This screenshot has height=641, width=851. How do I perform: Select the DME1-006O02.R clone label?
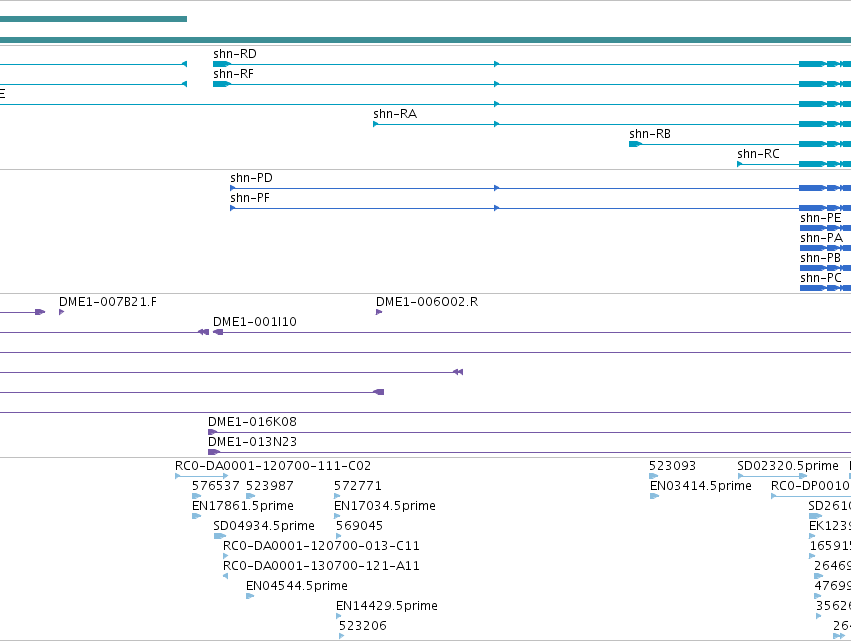tap(427, 302)
